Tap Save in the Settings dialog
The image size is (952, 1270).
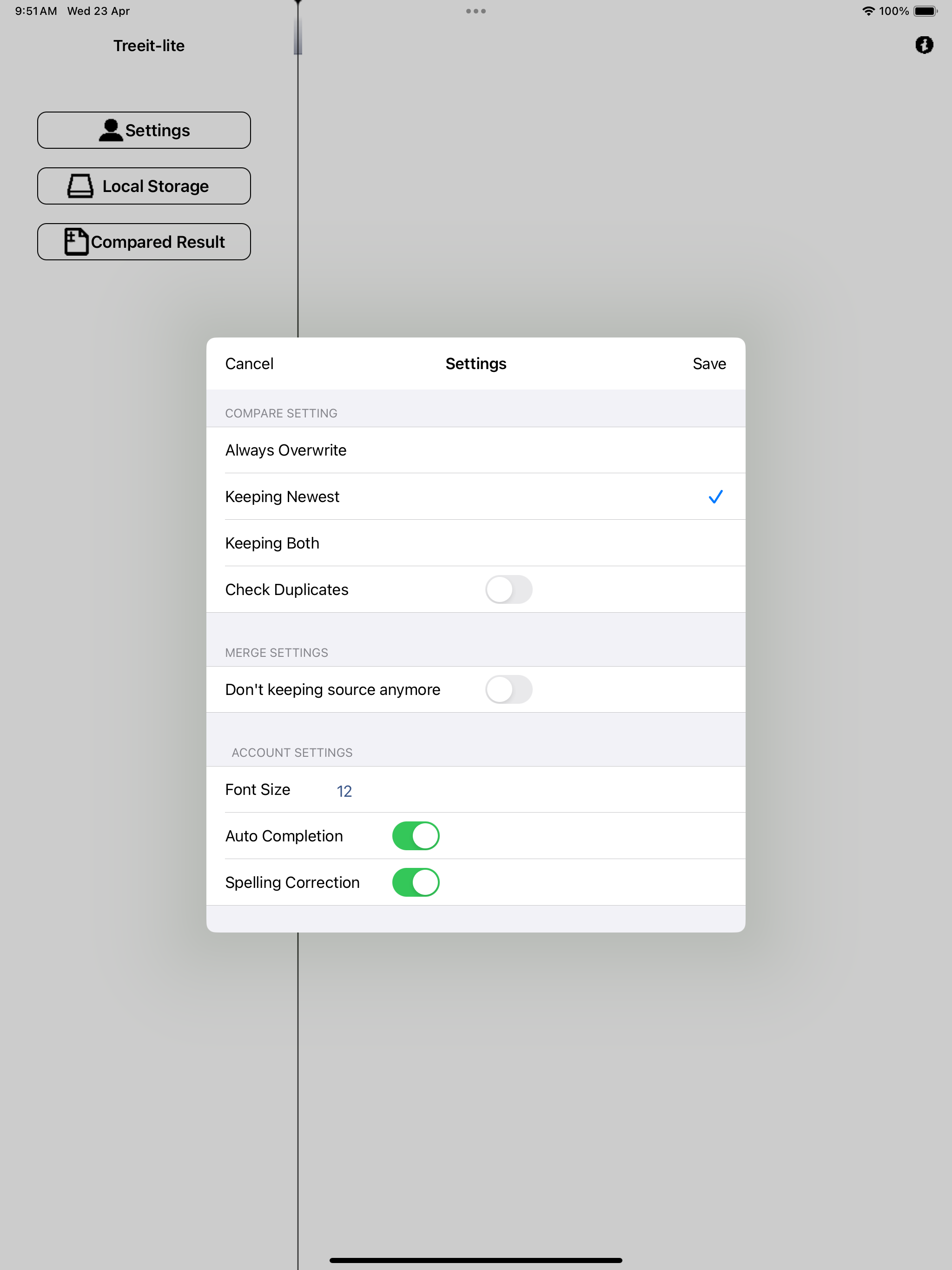[709, 364]
